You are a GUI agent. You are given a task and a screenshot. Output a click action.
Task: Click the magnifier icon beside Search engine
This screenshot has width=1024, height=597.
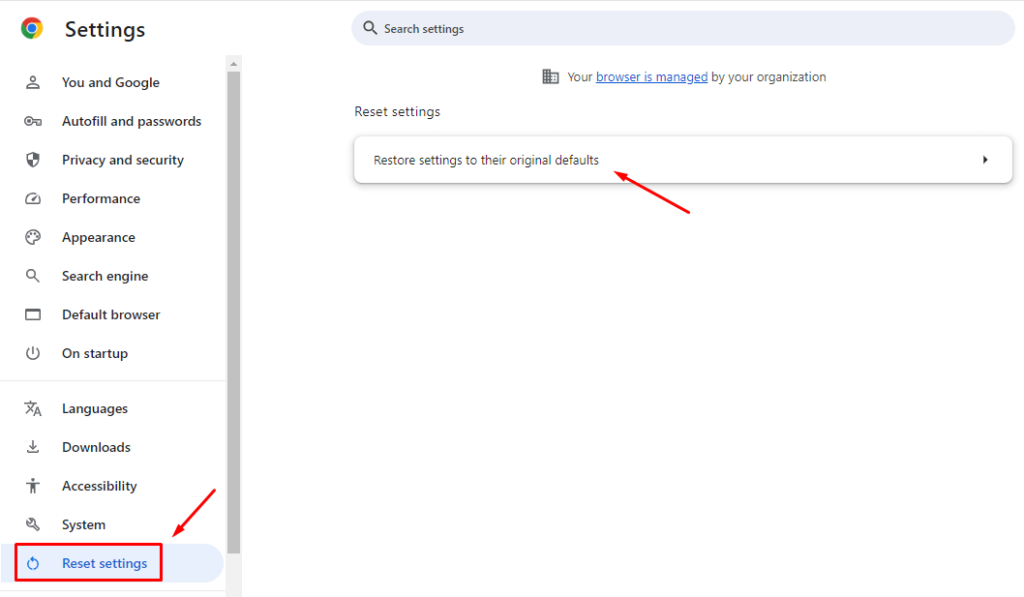click(33, 275)
